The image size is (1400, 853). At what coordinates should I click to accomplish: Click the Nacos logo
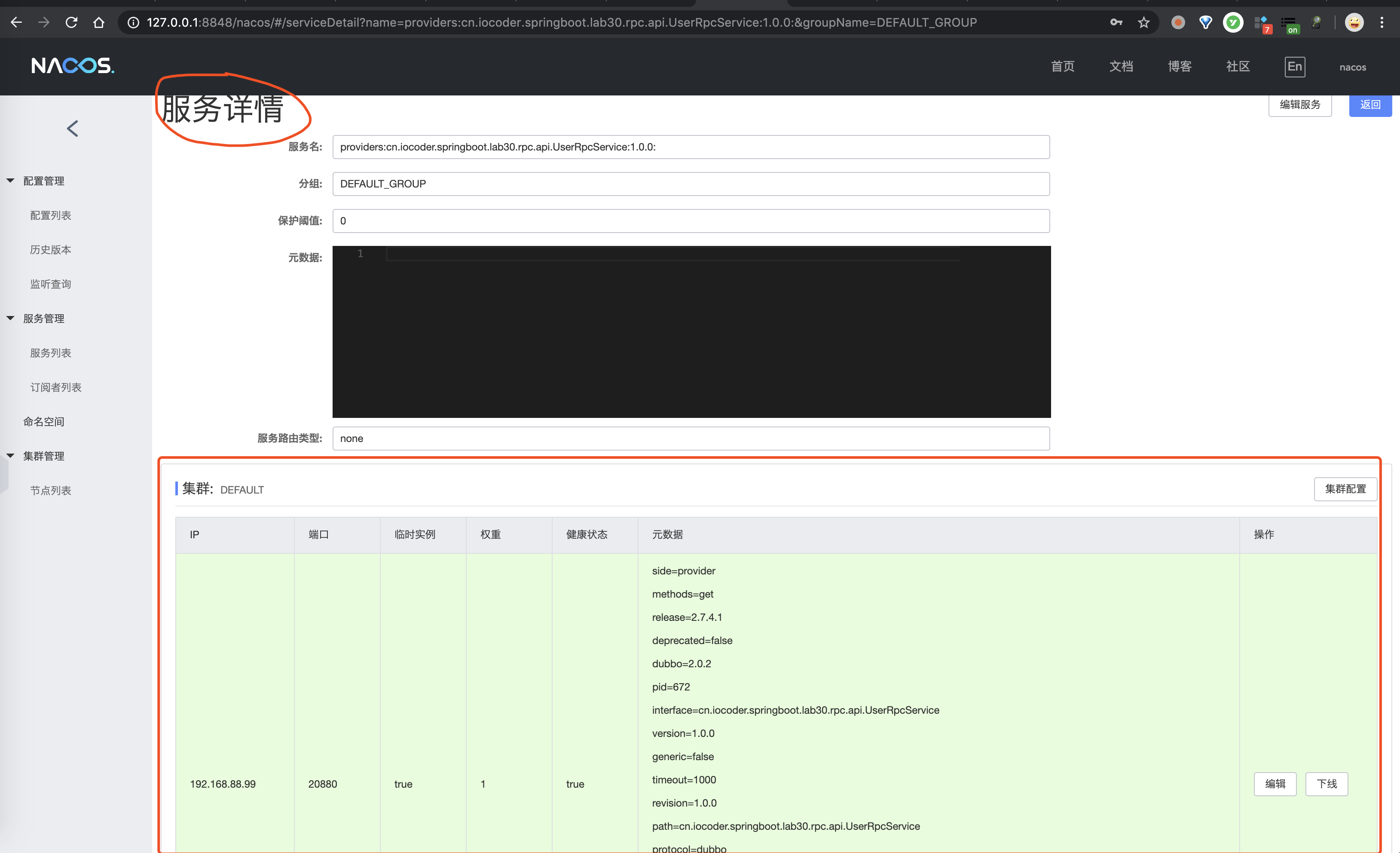click(73, 66)
